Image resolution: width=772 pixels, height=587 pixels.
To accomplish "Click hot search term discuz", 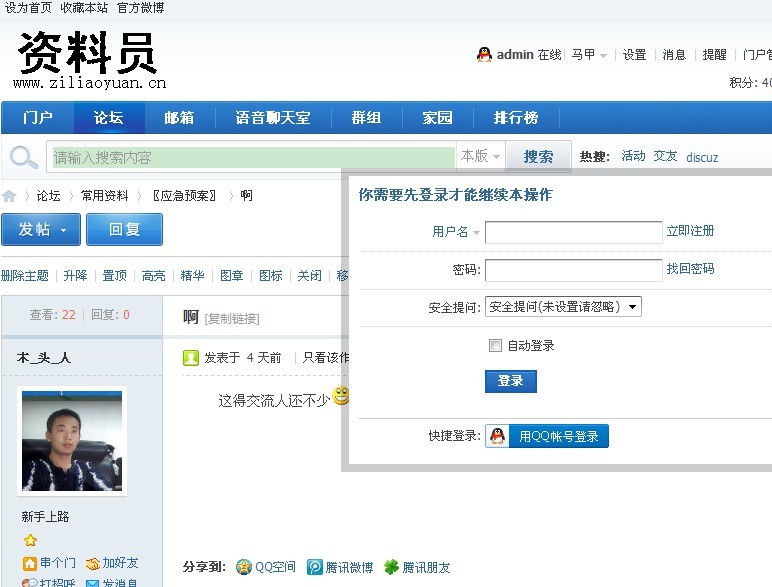I will point(702,158).
